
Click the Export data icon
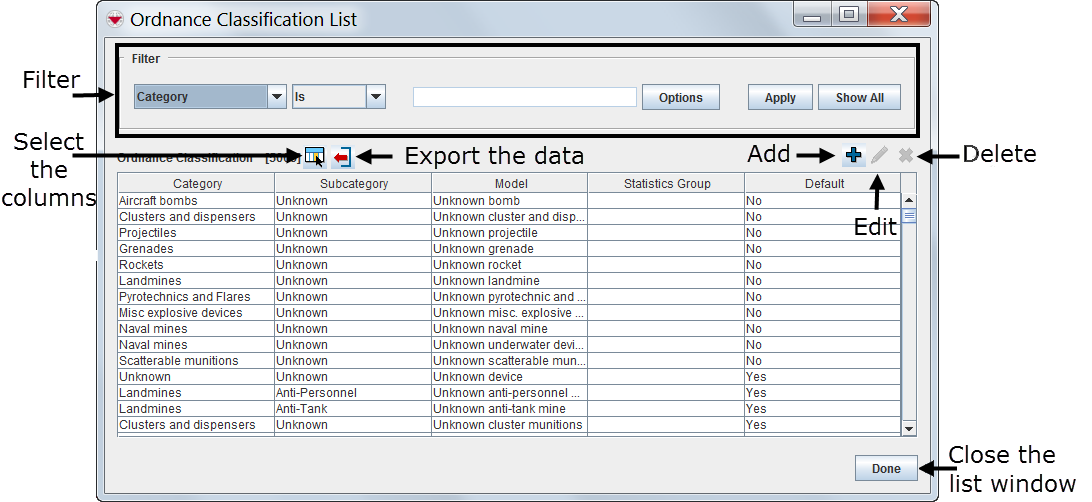click(x=342, y=156)
